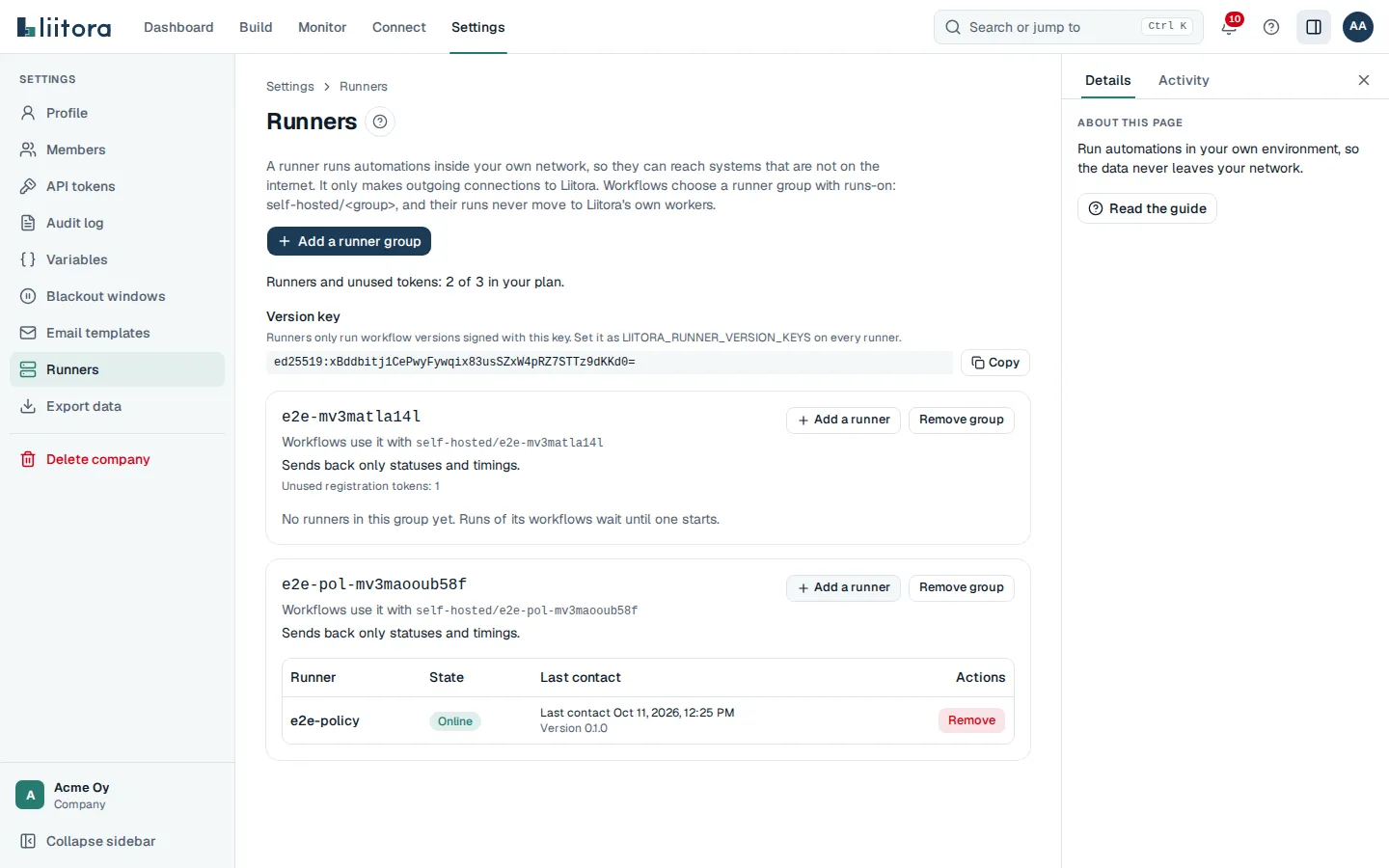Open the notifications bell icon
This screenshot has height=868, width=1389.
point(1229,27)
